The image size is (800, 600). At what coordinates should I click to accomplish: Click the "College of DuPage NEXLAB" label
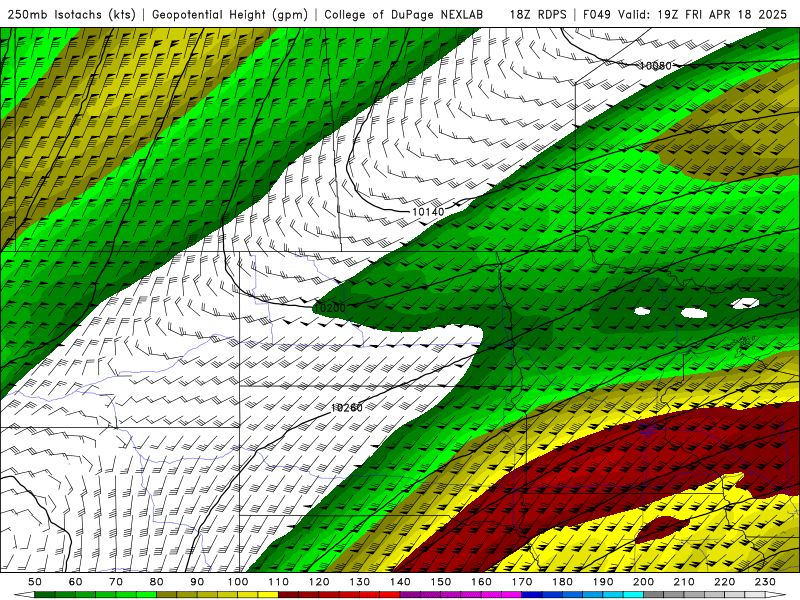click(404, 15)
